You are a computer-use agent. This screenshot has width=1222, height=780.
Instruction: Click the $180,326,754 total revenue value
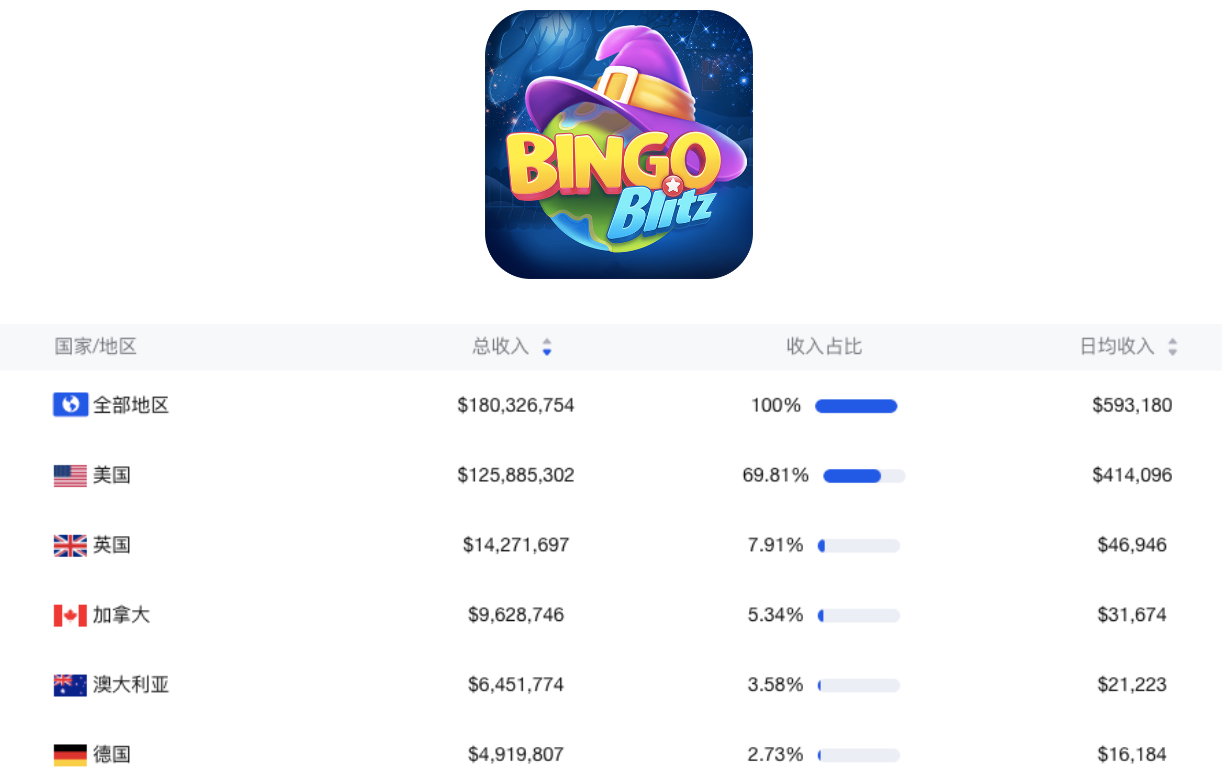coord(516,405)
